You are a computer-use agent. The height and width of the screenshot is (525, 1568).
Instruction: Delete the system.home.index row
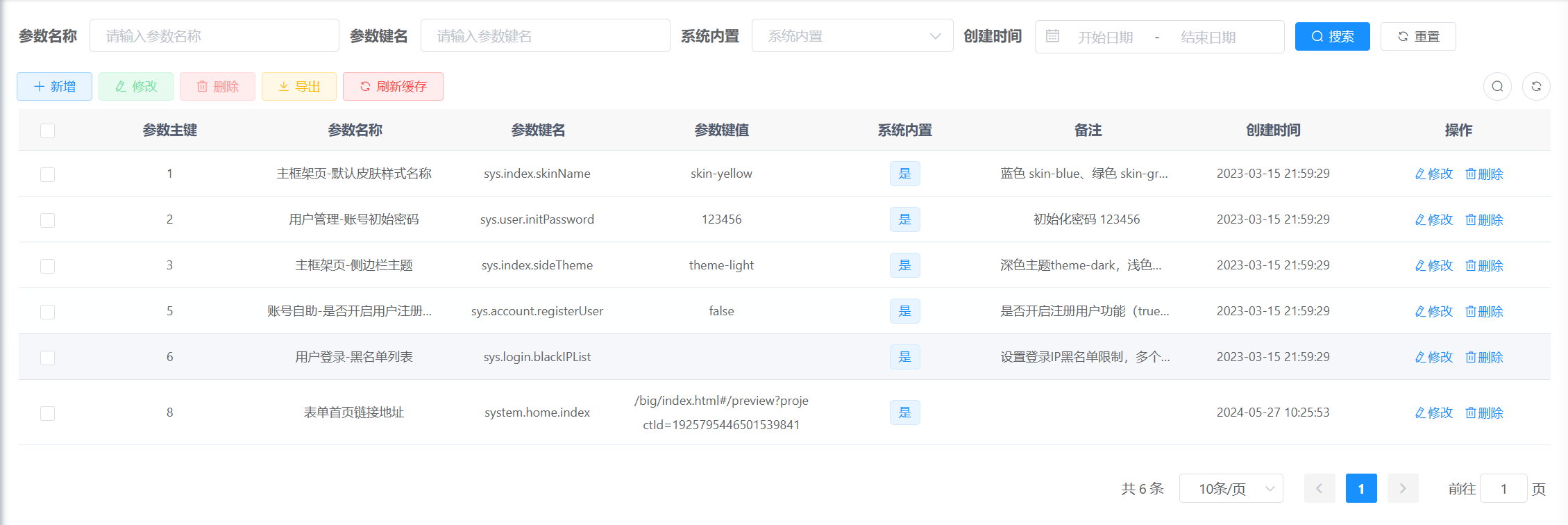(x=1484, y=412)
